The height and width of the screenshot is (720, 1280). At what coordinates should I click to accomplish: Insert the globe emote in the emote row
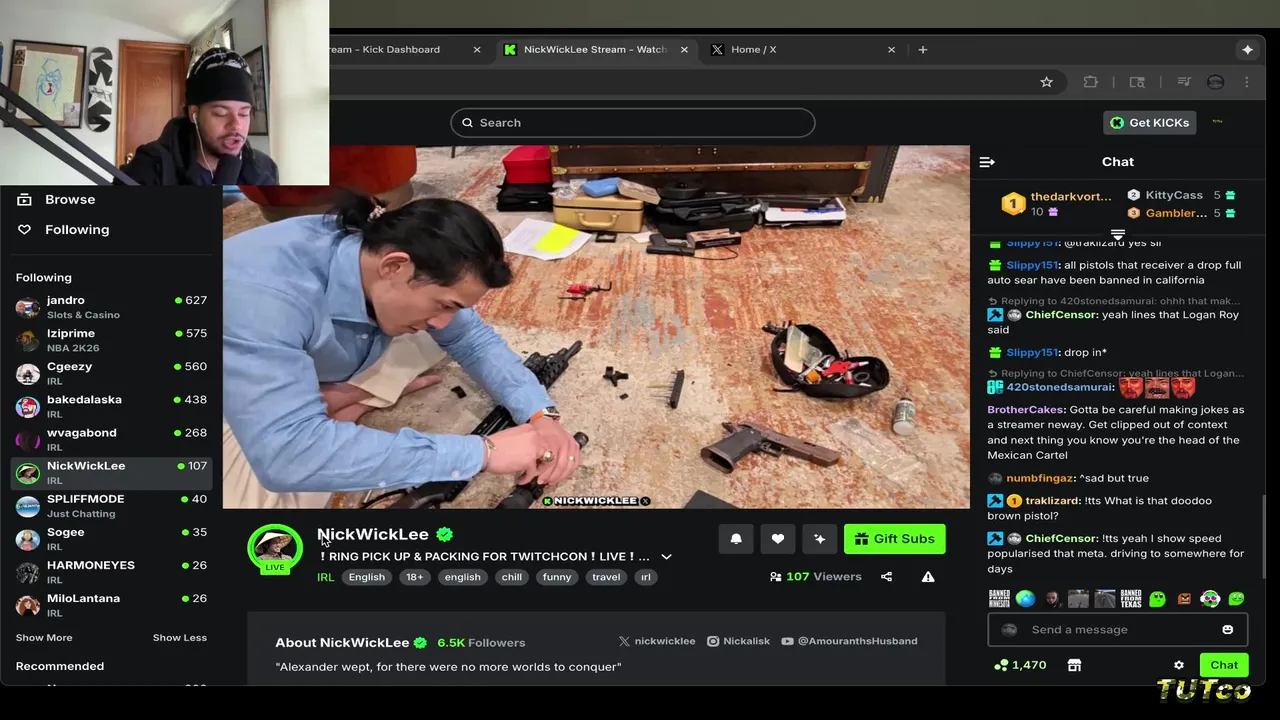tap(1026, 599)
